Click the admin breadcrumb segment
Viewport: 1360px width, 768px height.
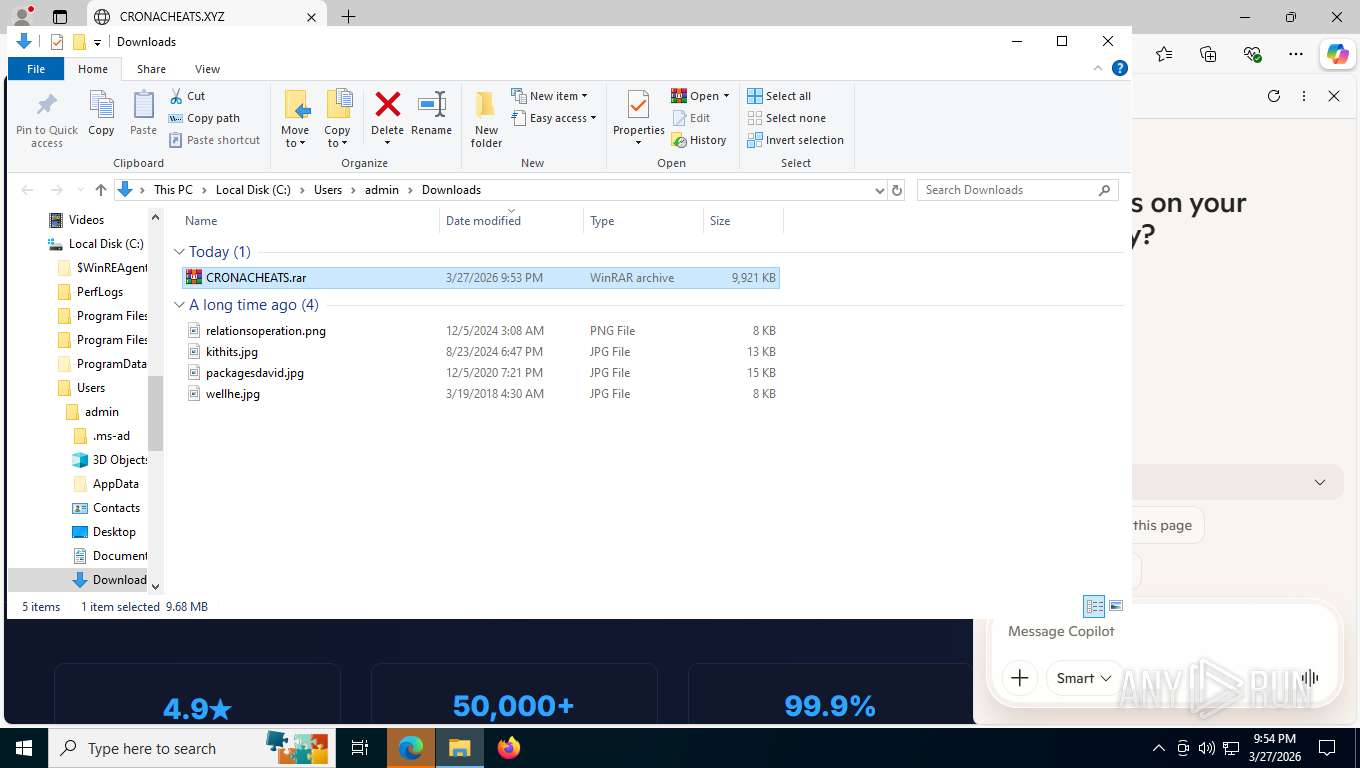point(382,190)
